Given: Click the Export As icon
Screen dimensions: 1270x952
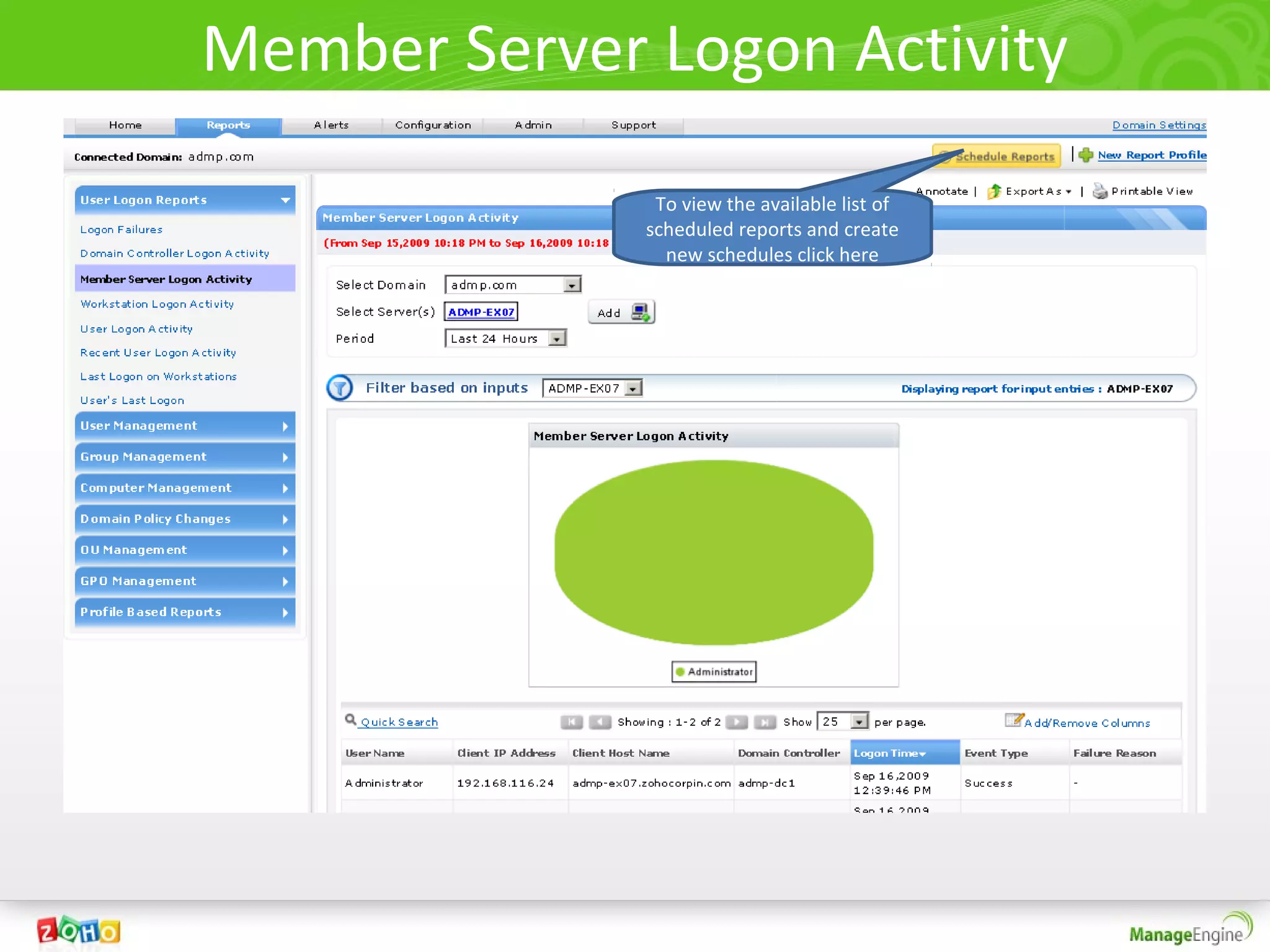Looking at the screenshot, I should pyautogui.click(x=994, y=192).
